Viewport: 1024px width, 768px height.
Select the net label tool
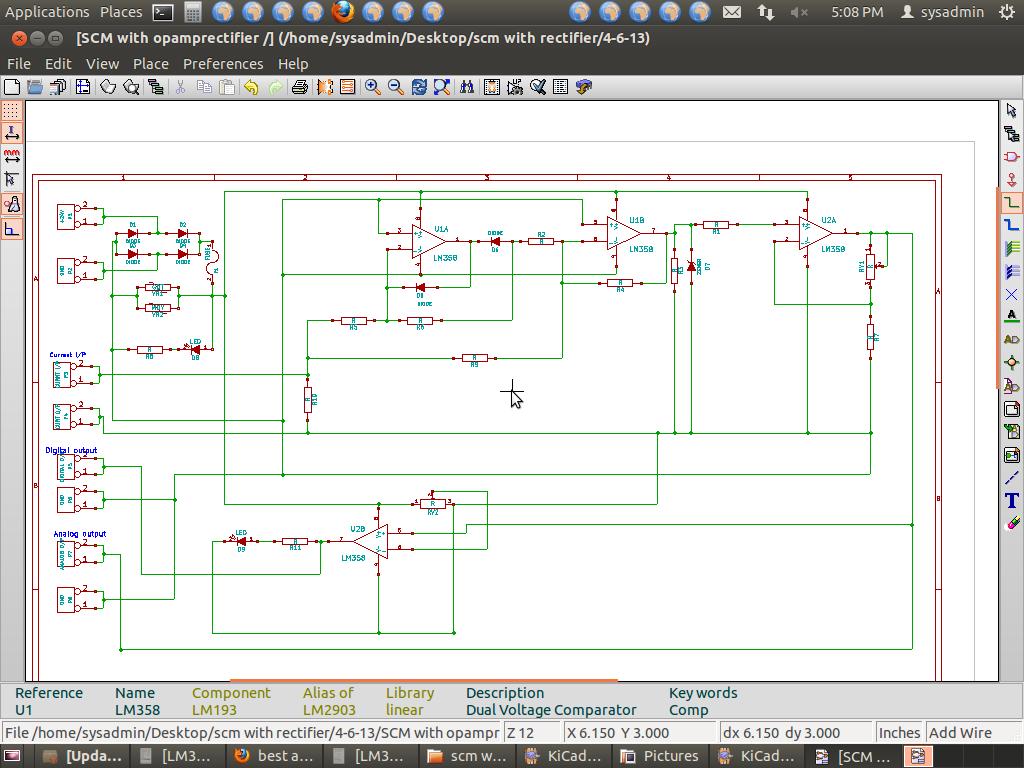click(1012, 317)
